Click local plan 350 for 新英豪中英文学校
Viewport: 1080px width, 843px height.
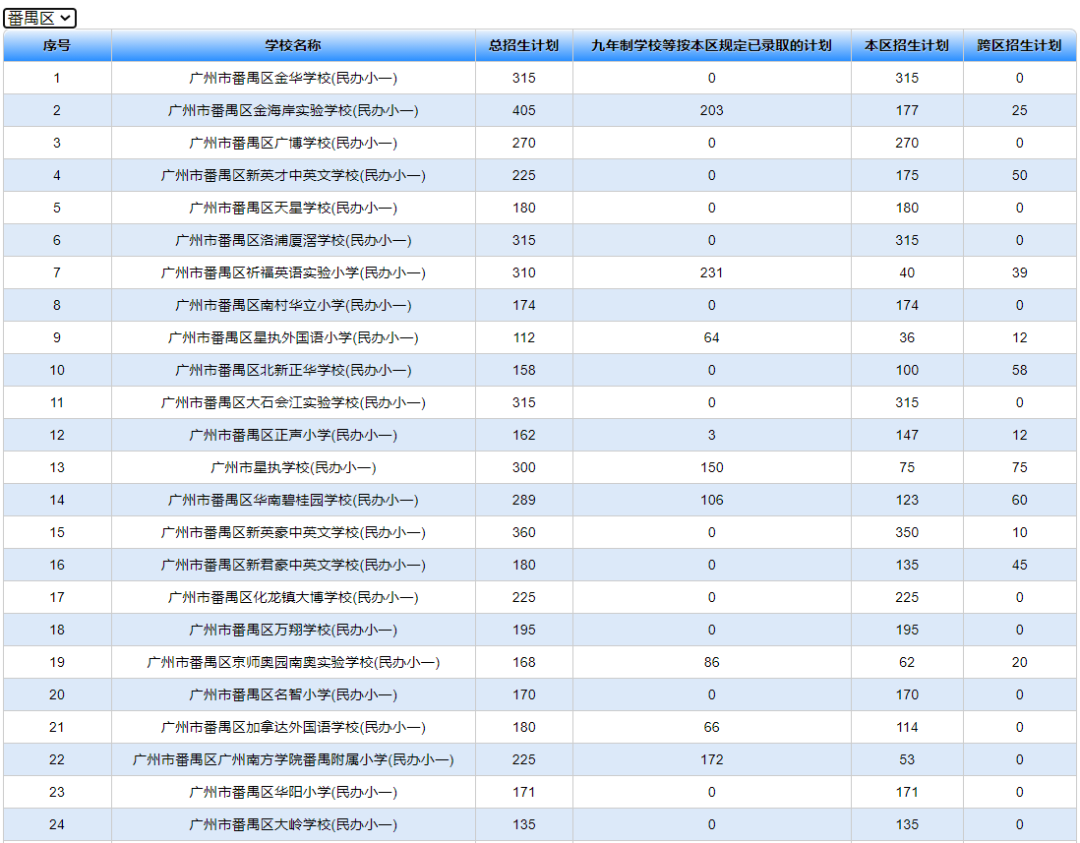[906, 532]
